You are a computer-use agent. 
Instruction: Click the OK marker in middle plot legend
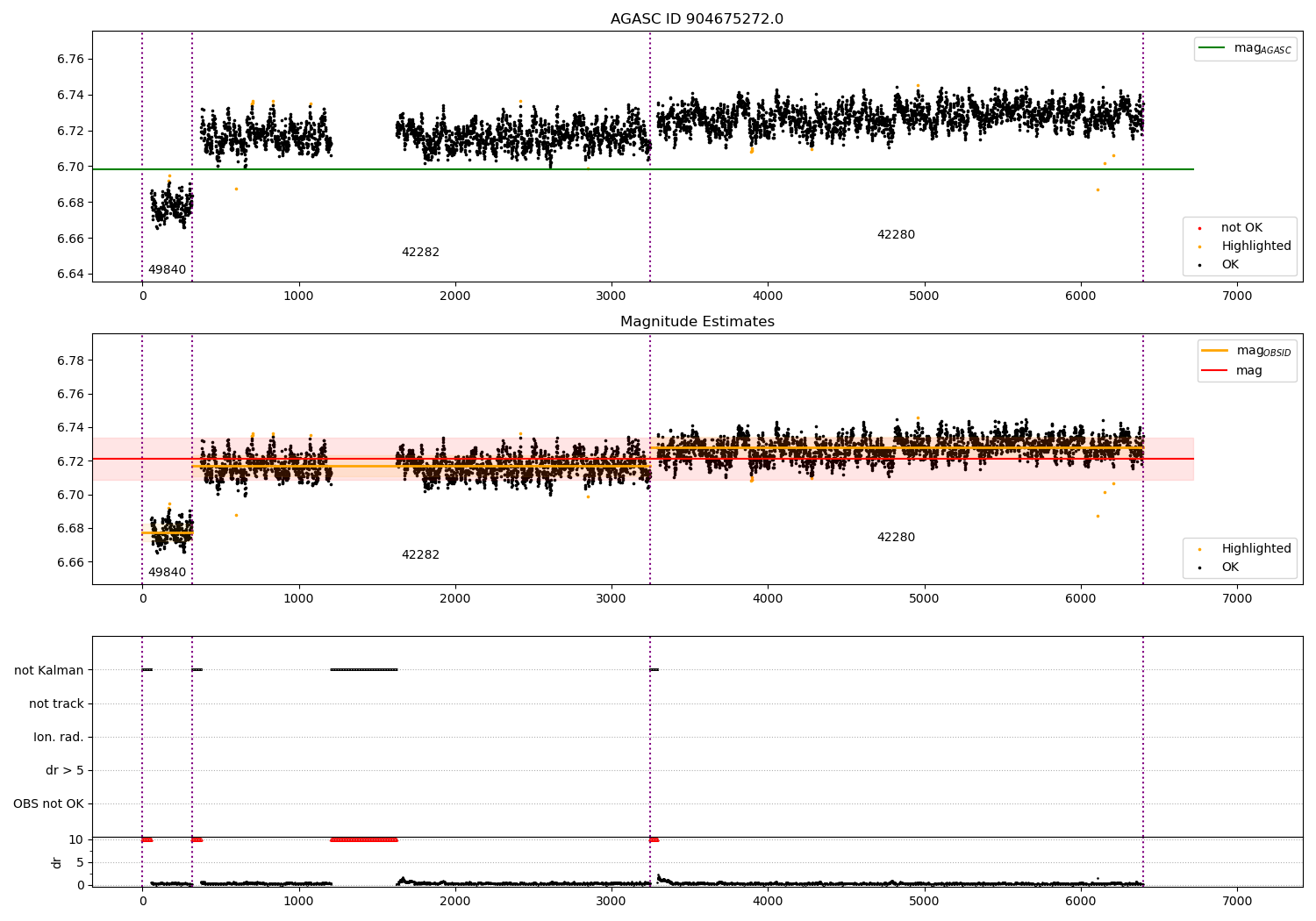pos(1199,568)
